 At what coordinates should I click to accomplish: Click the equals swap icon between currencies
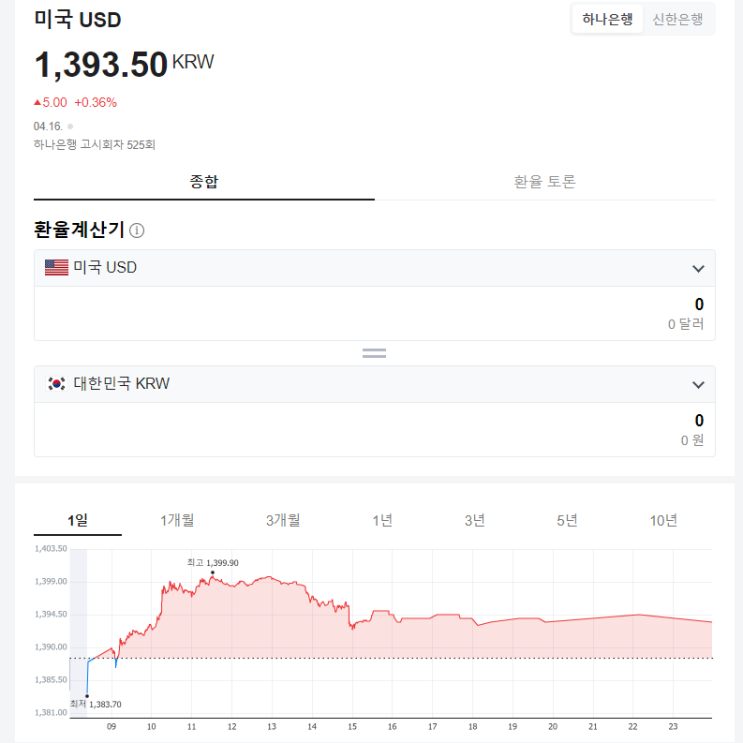(374, 353)
